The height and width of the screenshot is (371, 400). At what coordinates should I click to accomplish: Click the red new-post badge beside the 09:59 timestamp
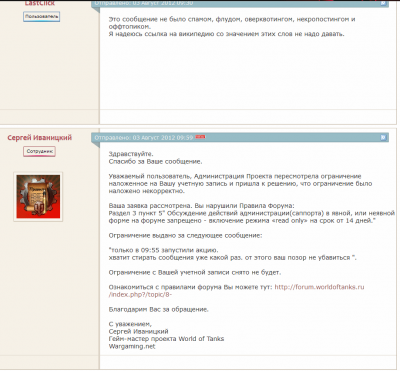pos(200,137)
